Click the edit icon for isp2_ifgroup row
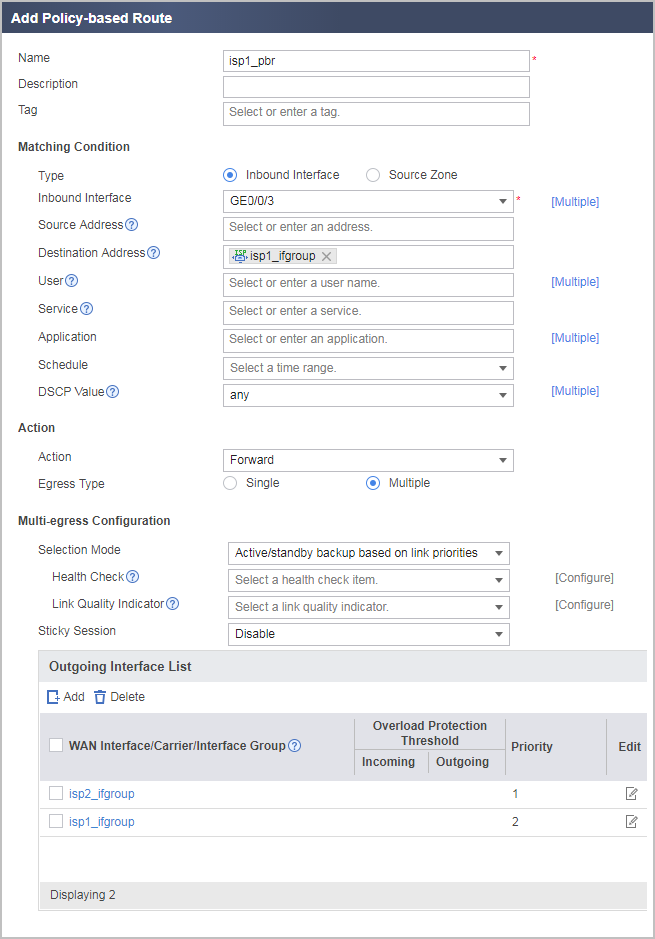 click(631, 793)
